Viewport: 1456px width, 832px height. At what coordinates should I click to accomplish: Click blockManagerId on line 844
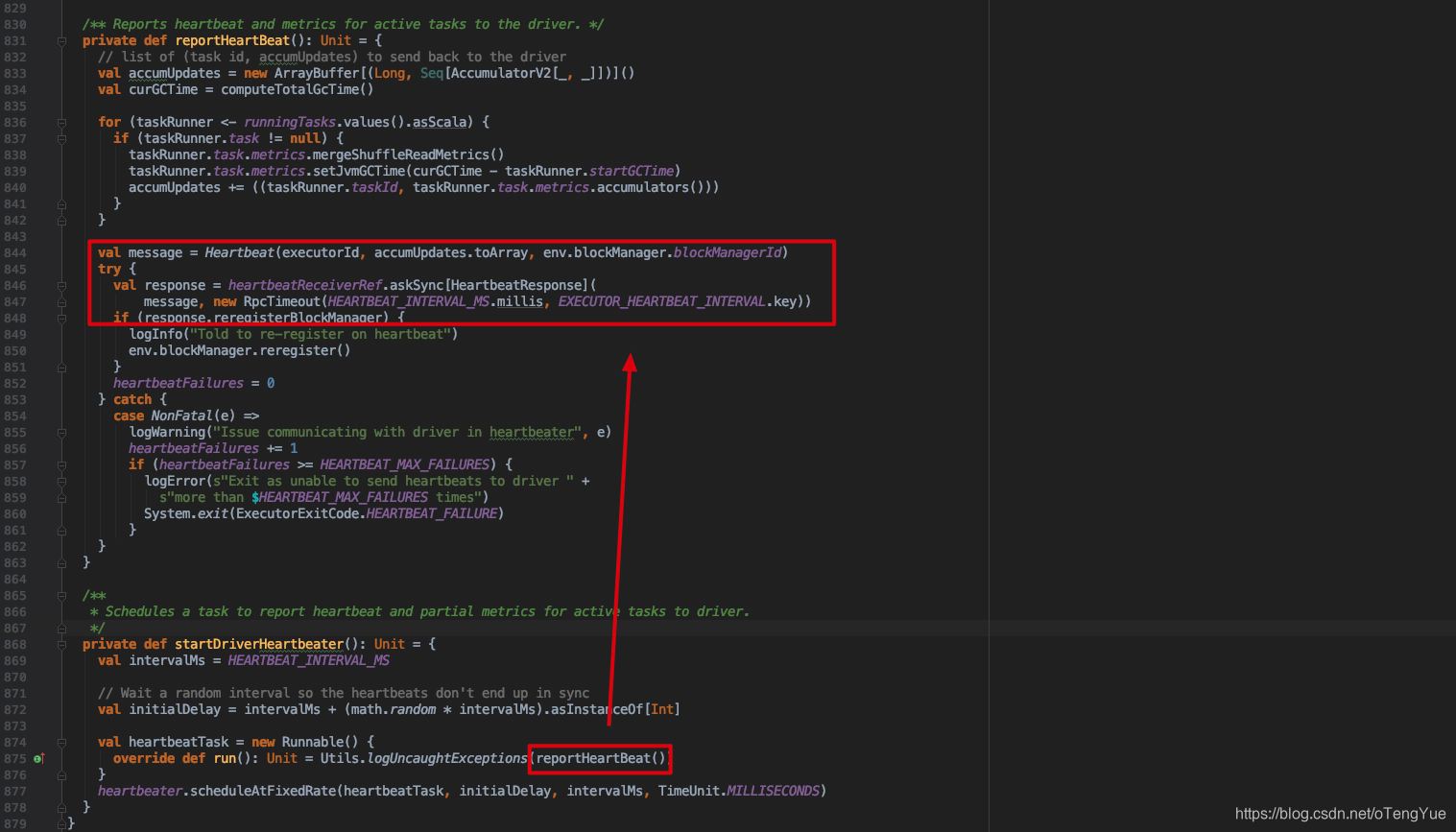728,252
